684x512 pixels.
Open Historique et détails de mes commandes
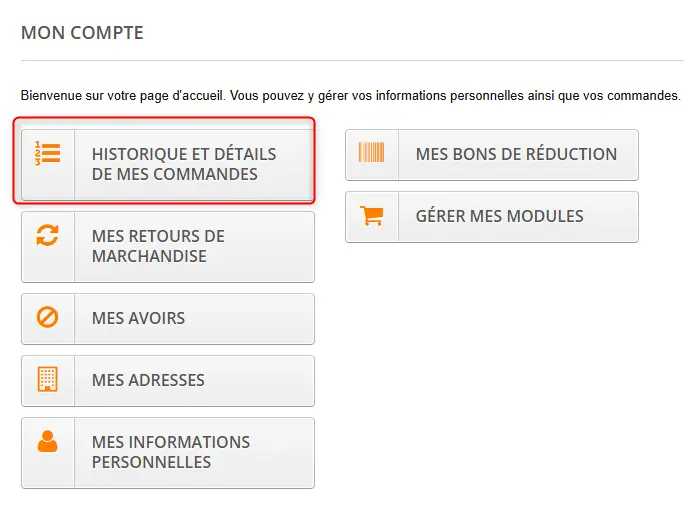168,164
